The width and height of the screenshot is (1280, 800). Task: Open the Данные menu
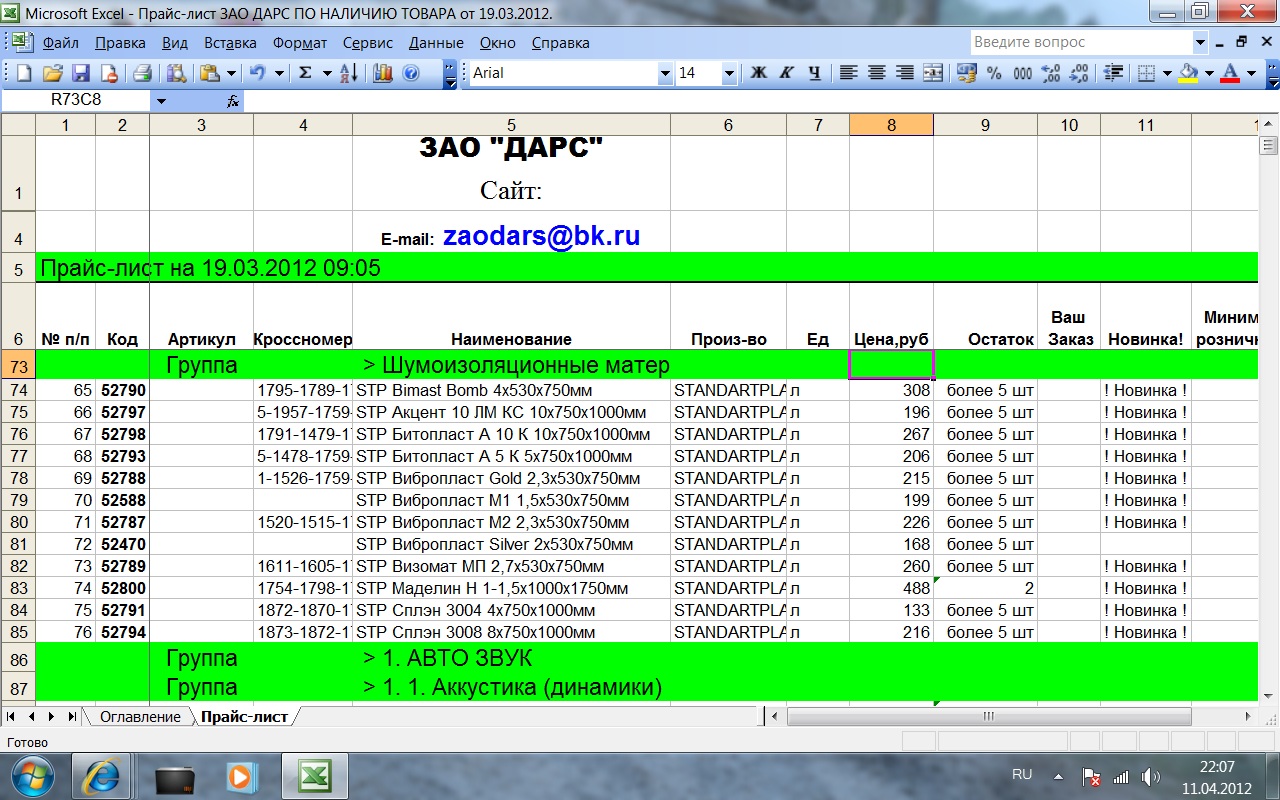click(436, 43)
